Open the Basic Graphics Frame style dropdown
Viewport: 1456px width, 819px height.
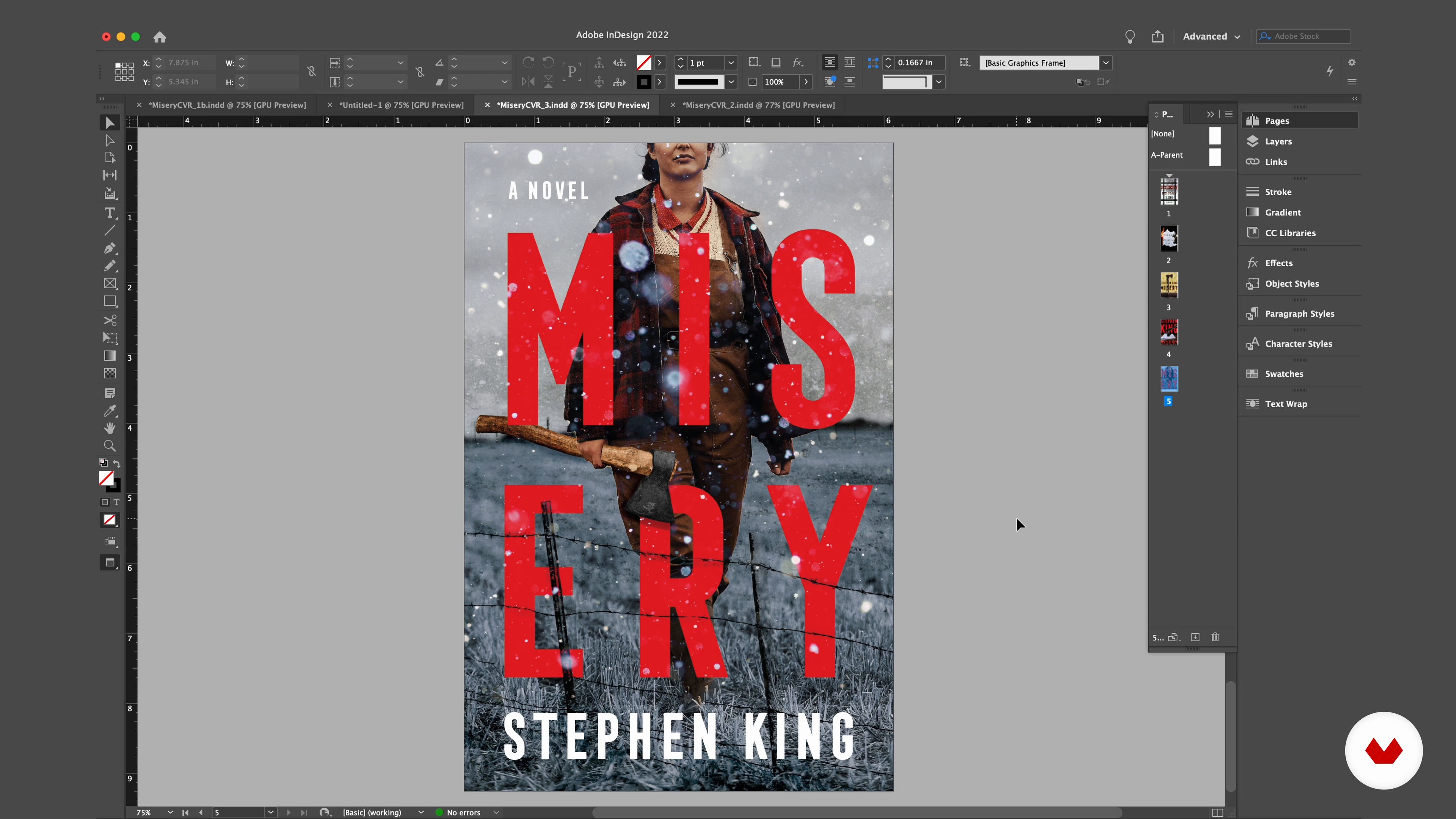pos(1106,63)
